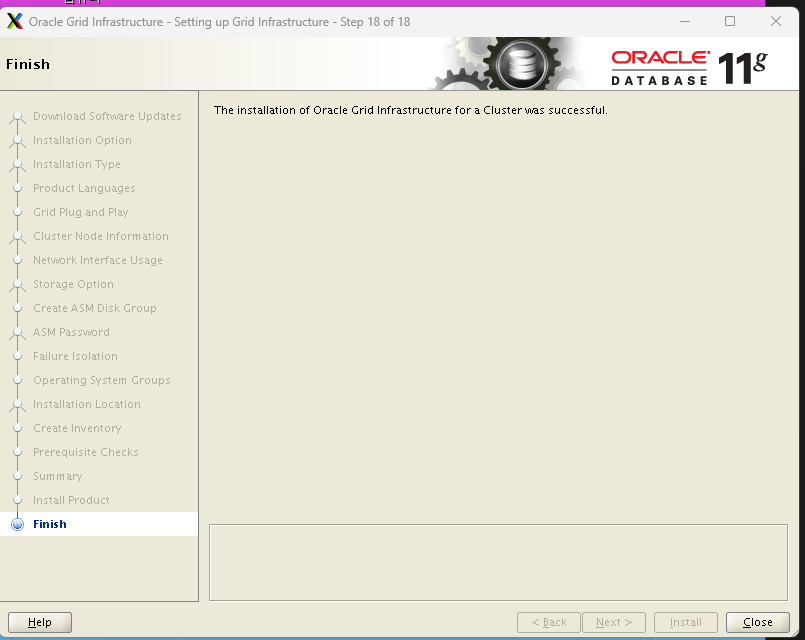This screenshot has width=805, height=640.
Task: Select the Storage Option step
Action: [73, 284]
